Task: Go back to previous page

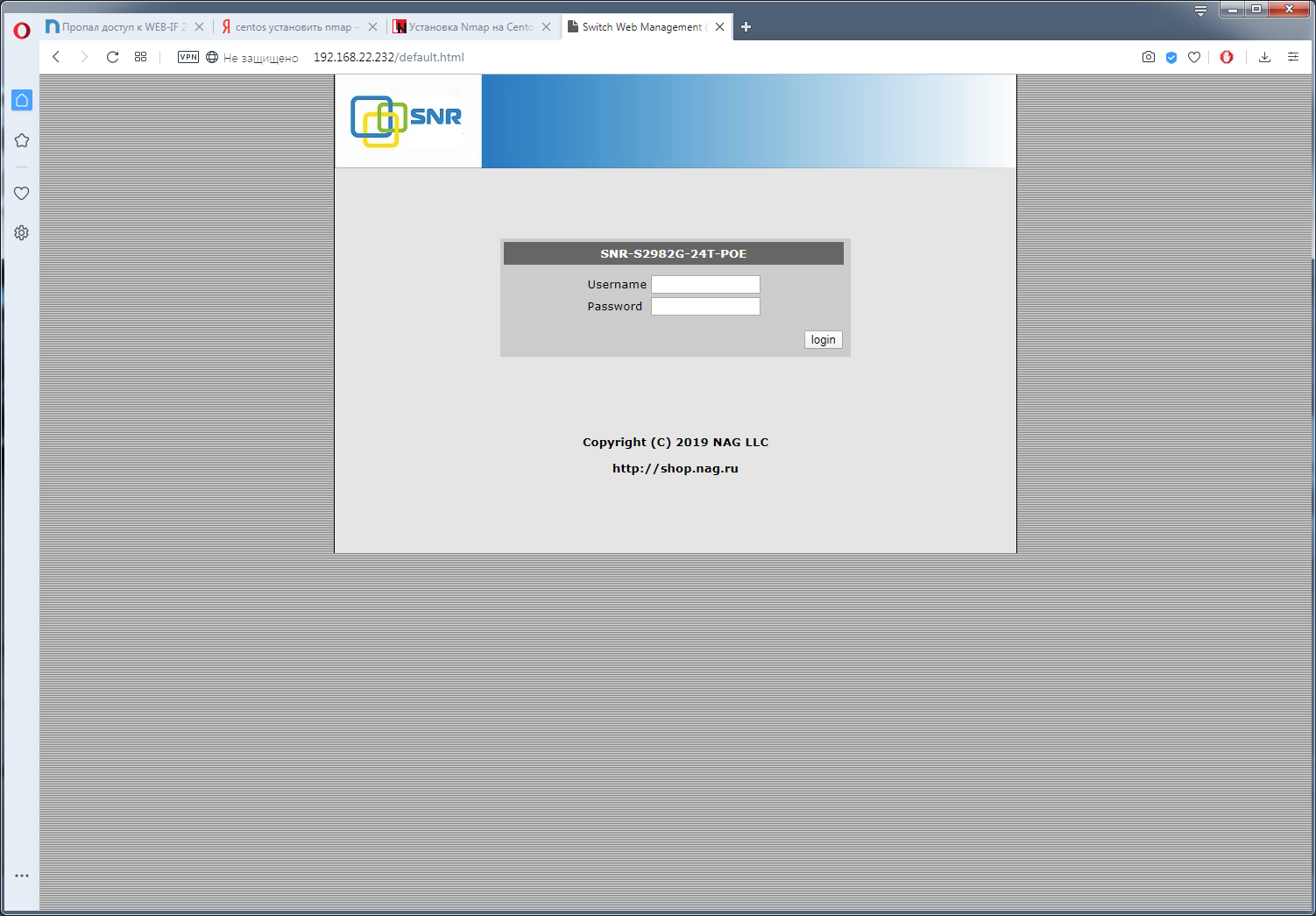Action: tap(56, 57)
